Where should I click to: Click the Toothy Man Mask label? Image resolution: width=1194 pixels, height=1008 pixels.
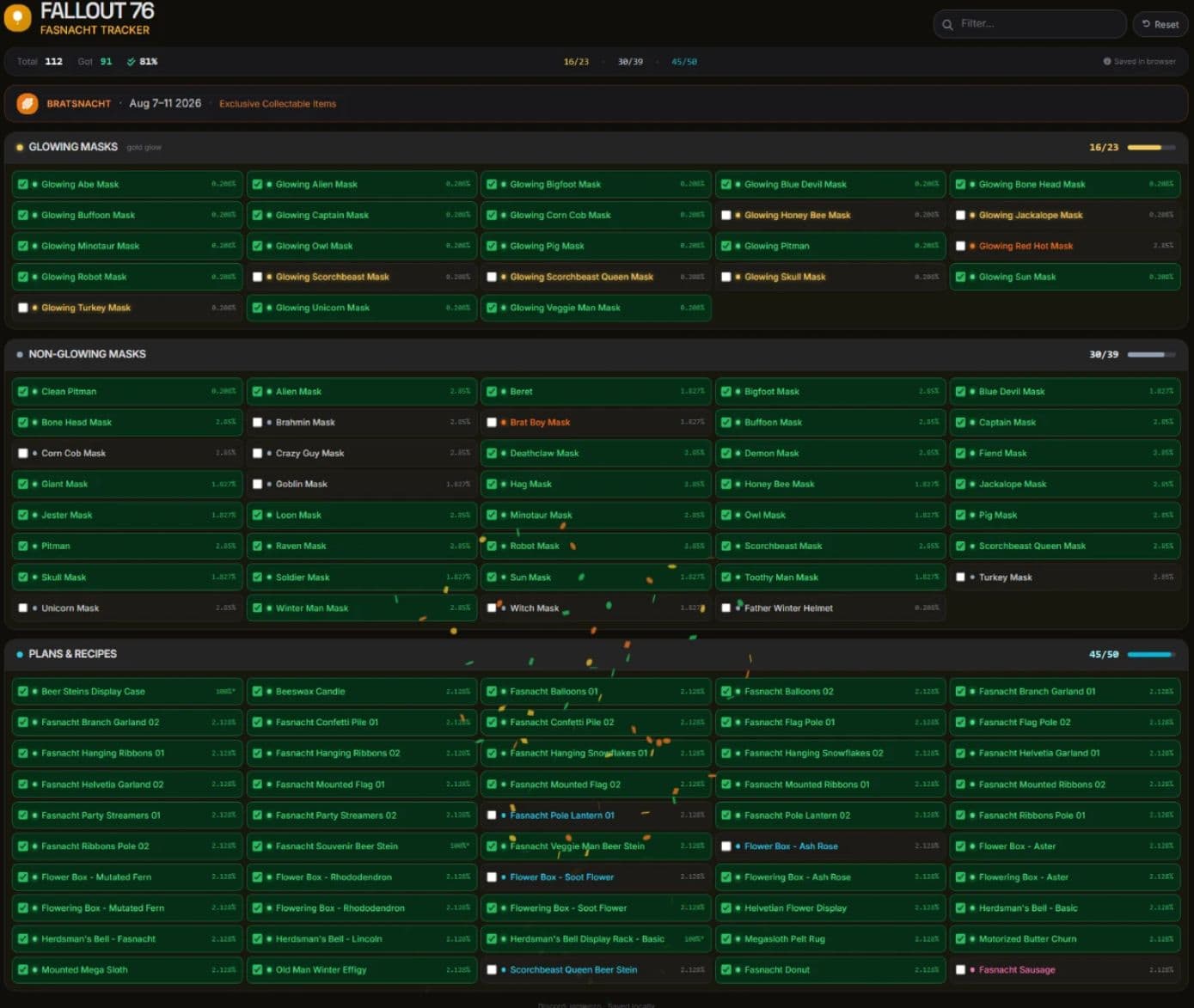pyautogui.click(x=781, y=577)
